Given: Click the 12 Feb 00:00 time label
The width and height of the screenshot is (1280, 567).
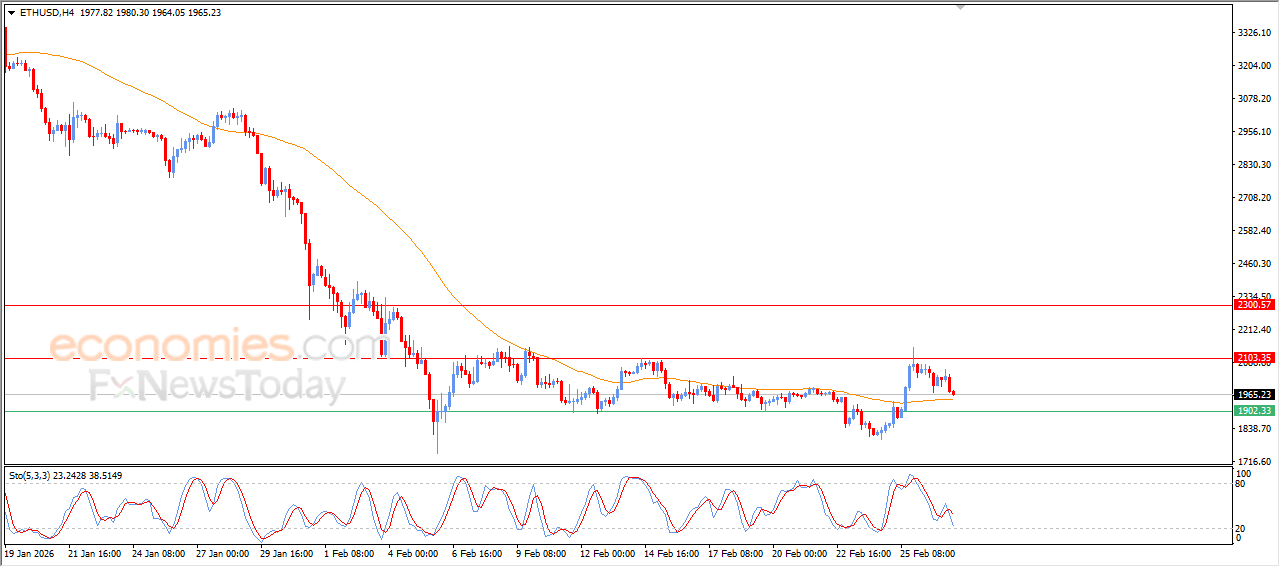Looking at the screenshot, I should coord(606,553).
